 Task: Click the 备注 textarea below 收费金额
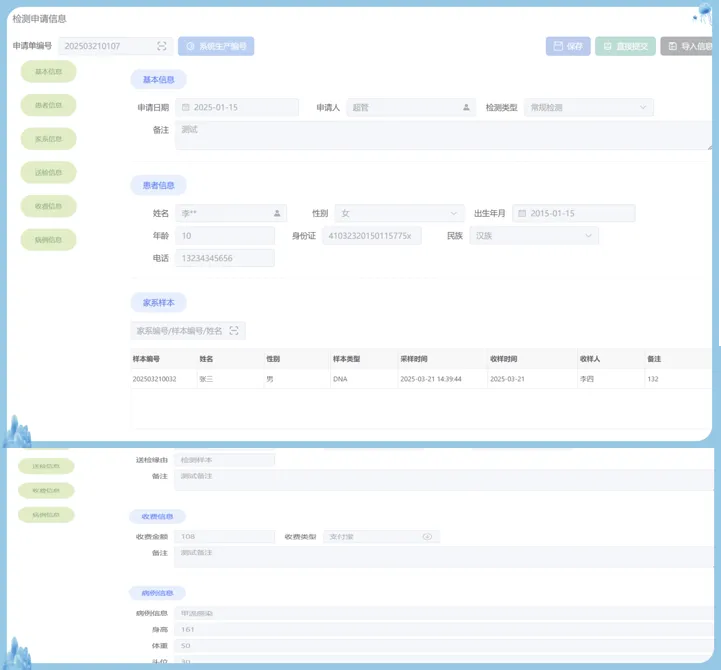pos(444,557)
